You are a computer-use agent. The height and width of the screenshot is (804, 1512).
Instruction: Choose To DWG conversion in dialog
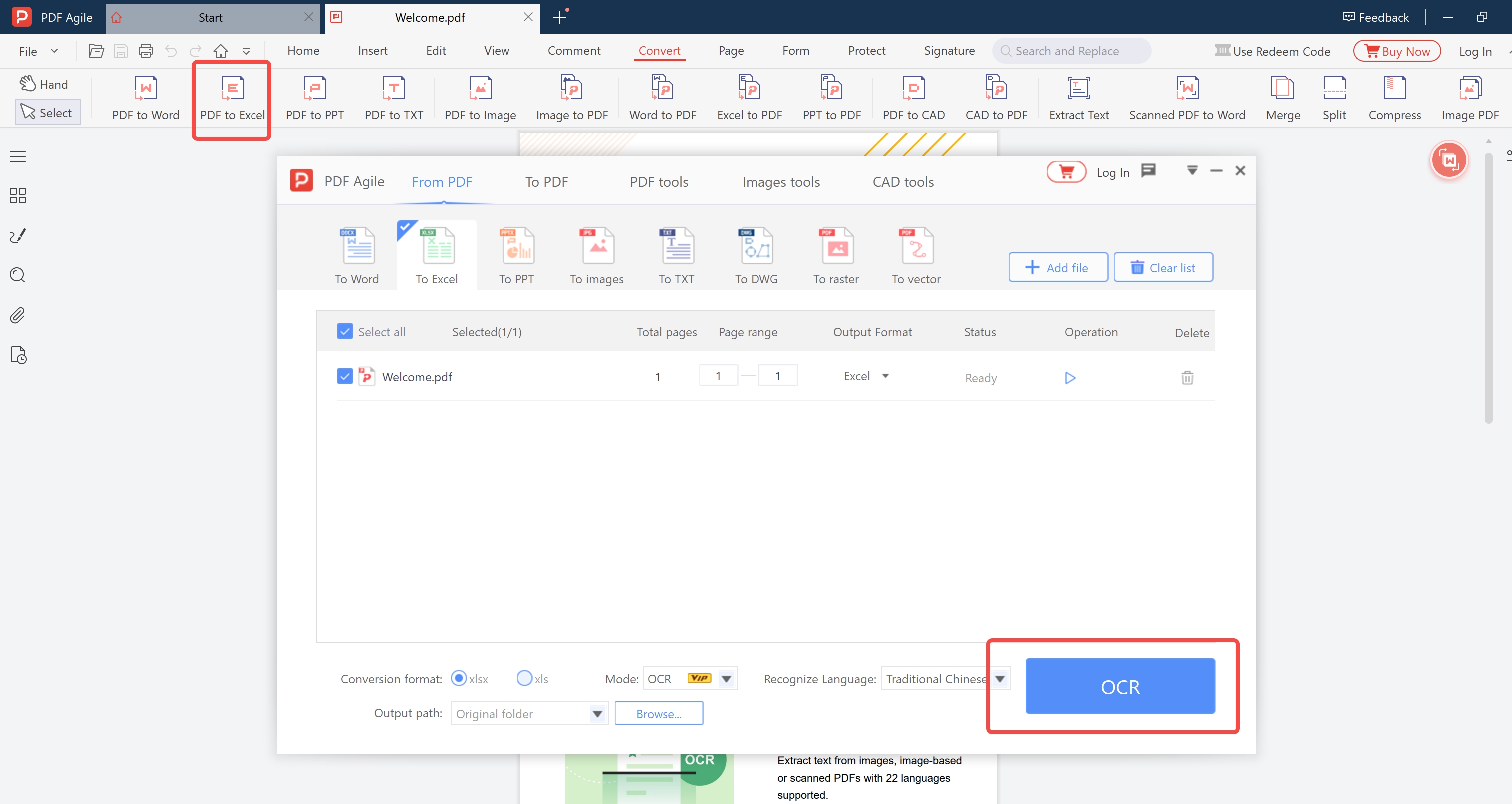(x=756, y=256)
